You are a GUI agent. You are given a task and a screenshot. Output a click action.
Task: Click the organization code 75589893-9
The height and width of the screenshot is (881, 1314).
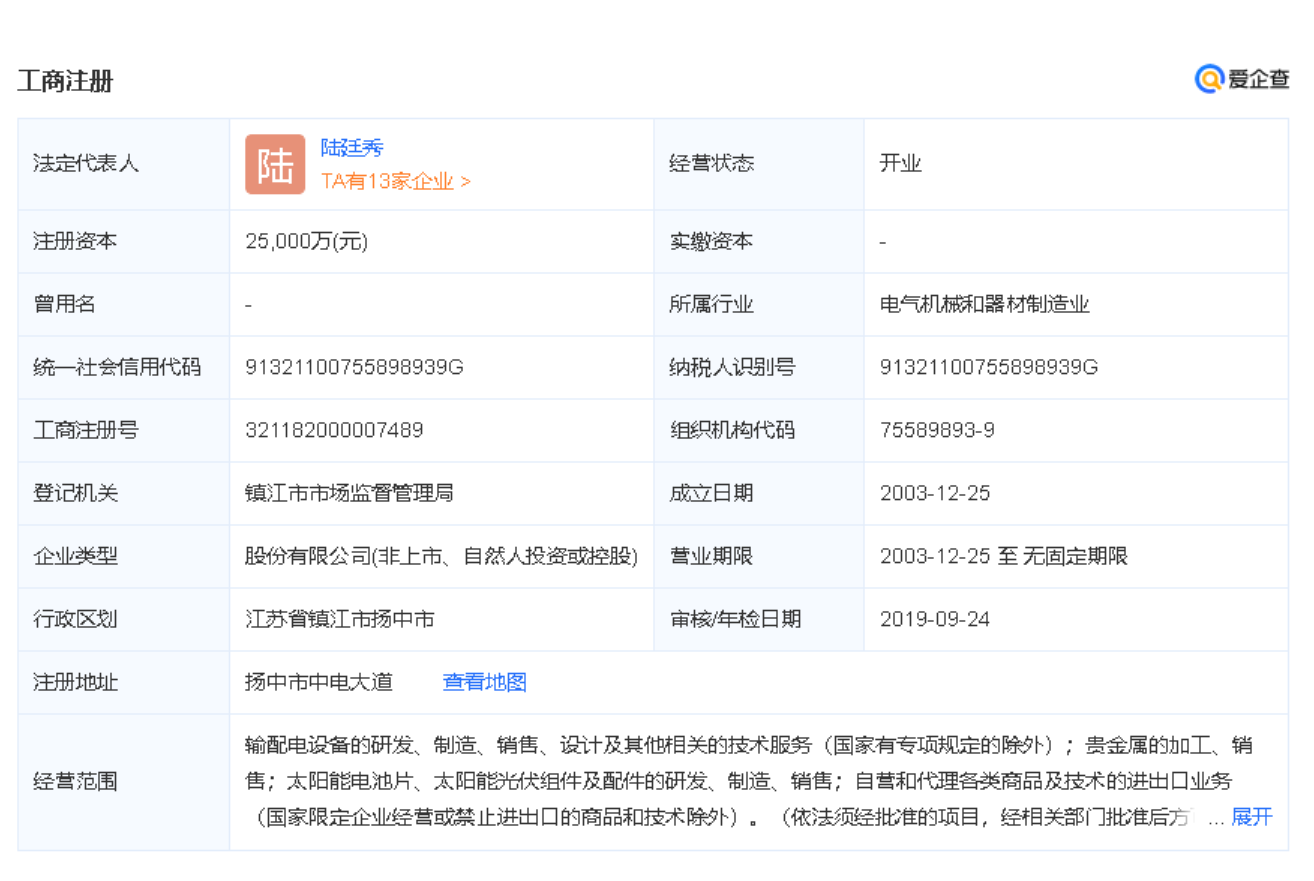(x=937, y=430)
